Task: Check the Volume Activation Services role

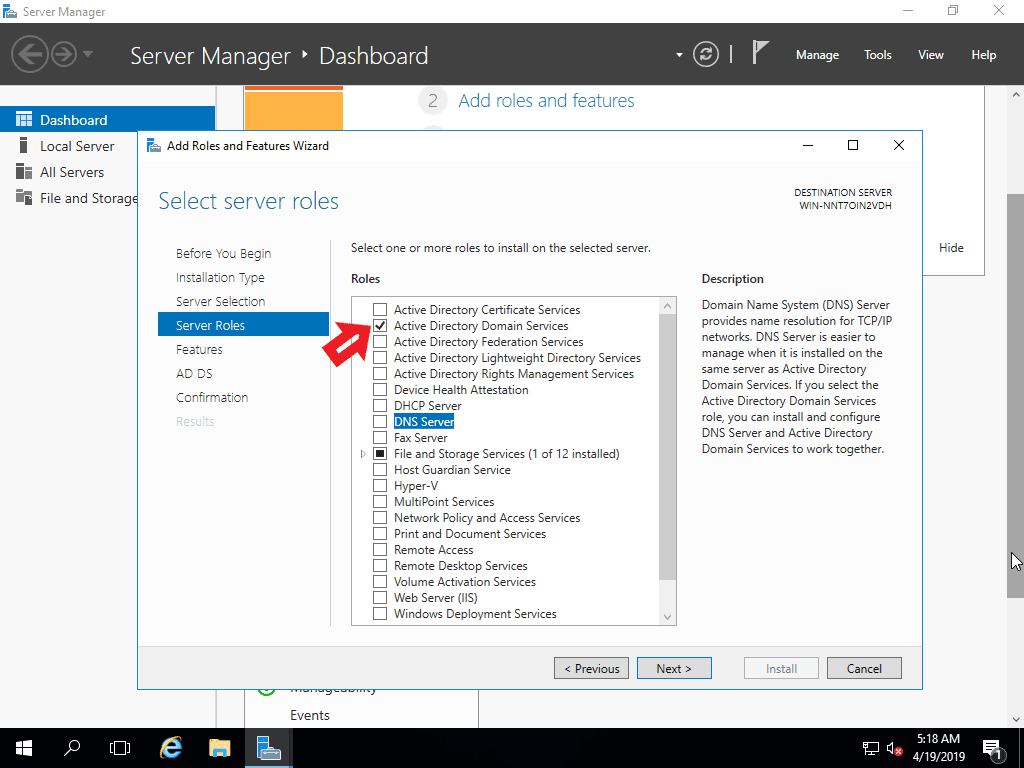Action: [380, 581]
